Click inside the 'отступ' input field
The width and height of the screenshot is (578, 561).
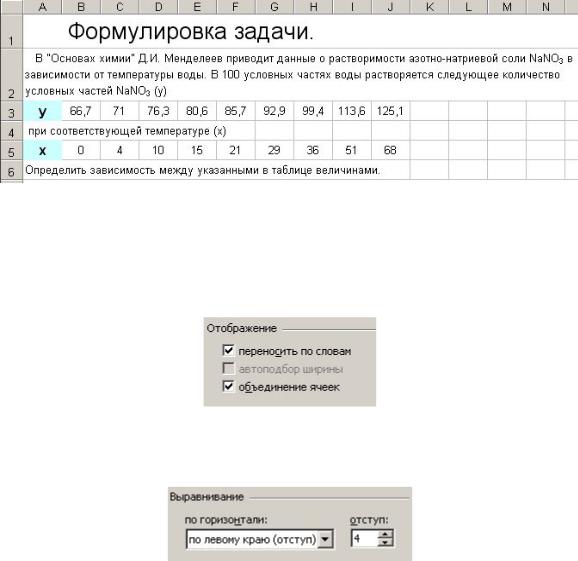(365, 539)
